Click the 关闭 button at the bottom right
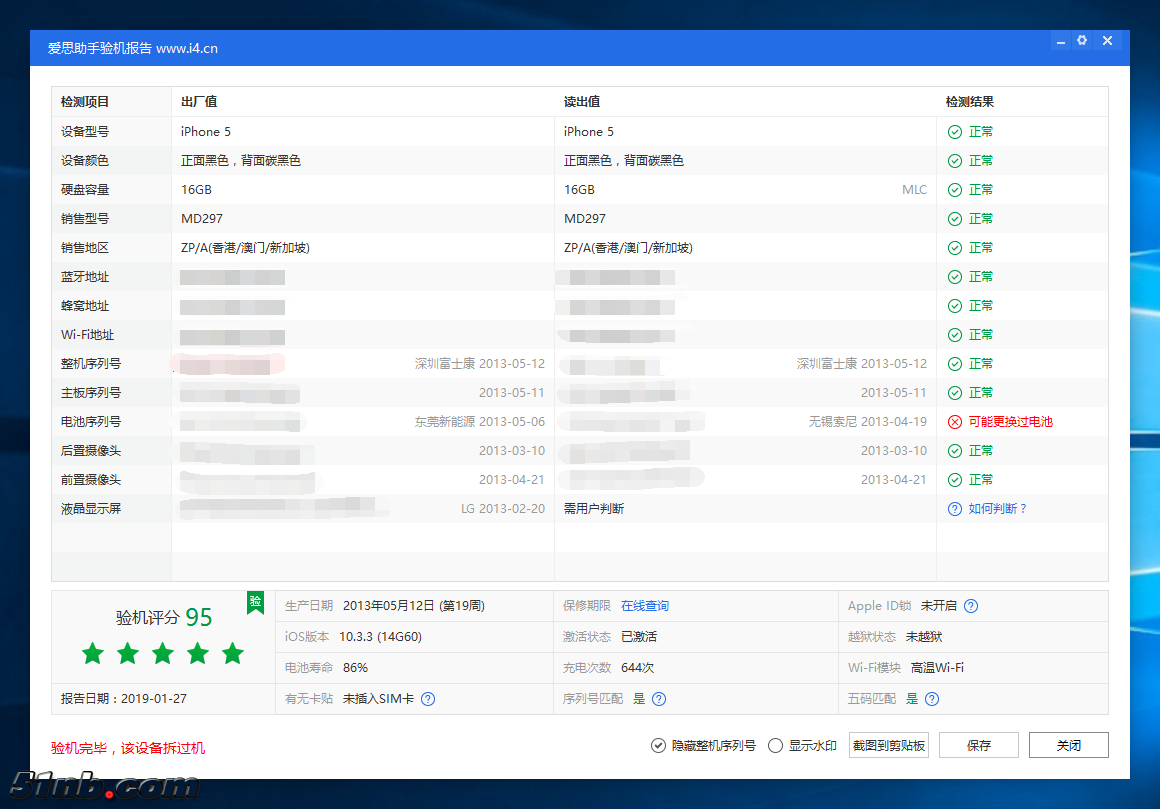Viewport: 1160px width, 809px height. pos(1068,745)
